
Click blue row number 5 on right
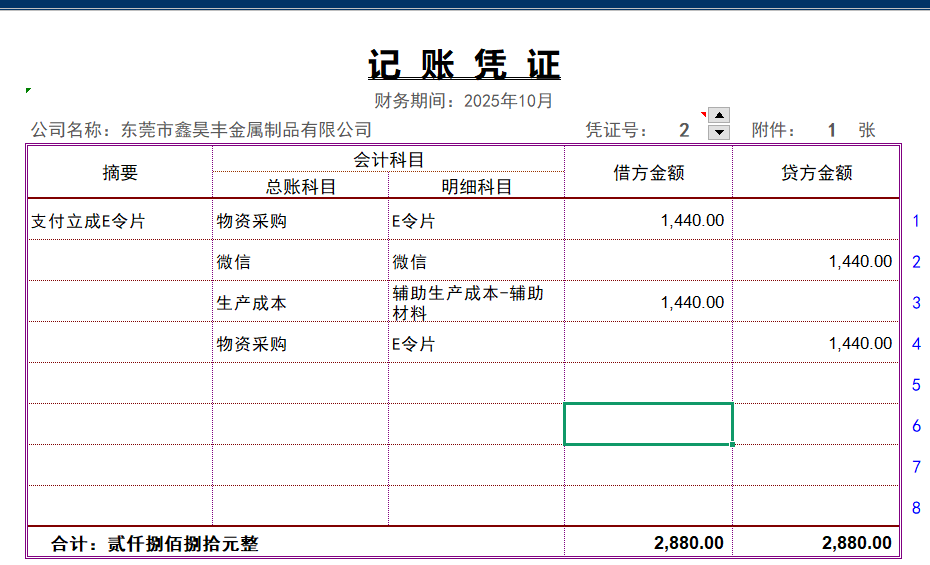click(916, 385)
